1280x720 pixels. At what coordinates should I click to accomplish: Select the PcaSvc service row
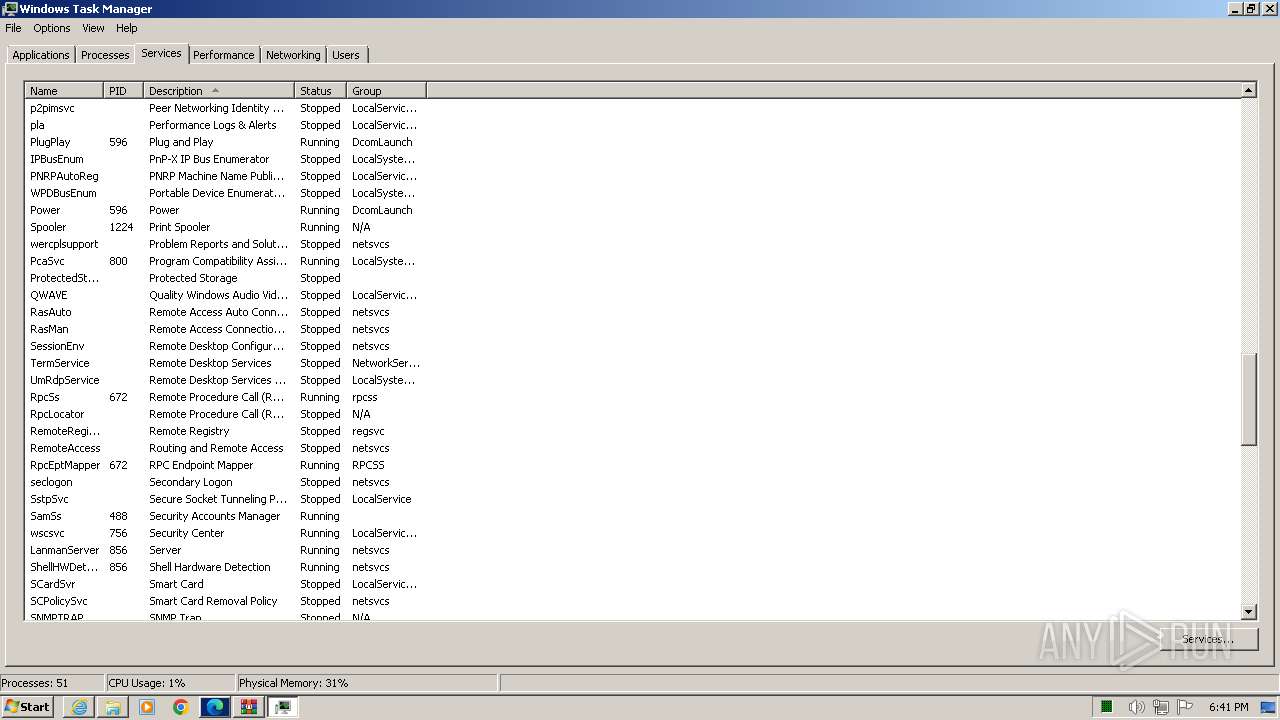[x=226, y=261]
